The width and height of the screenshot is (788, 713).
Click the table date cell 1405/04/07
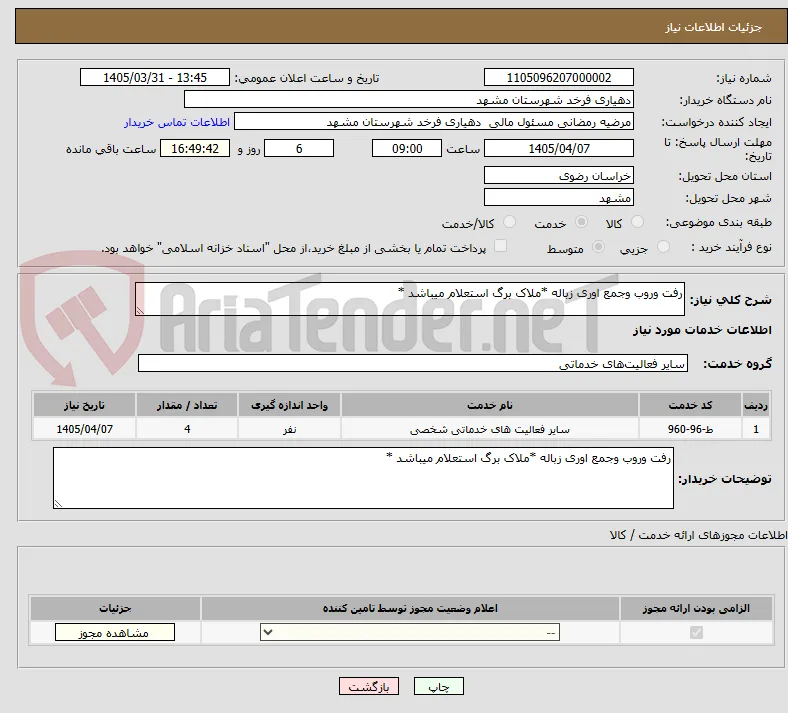84,429
